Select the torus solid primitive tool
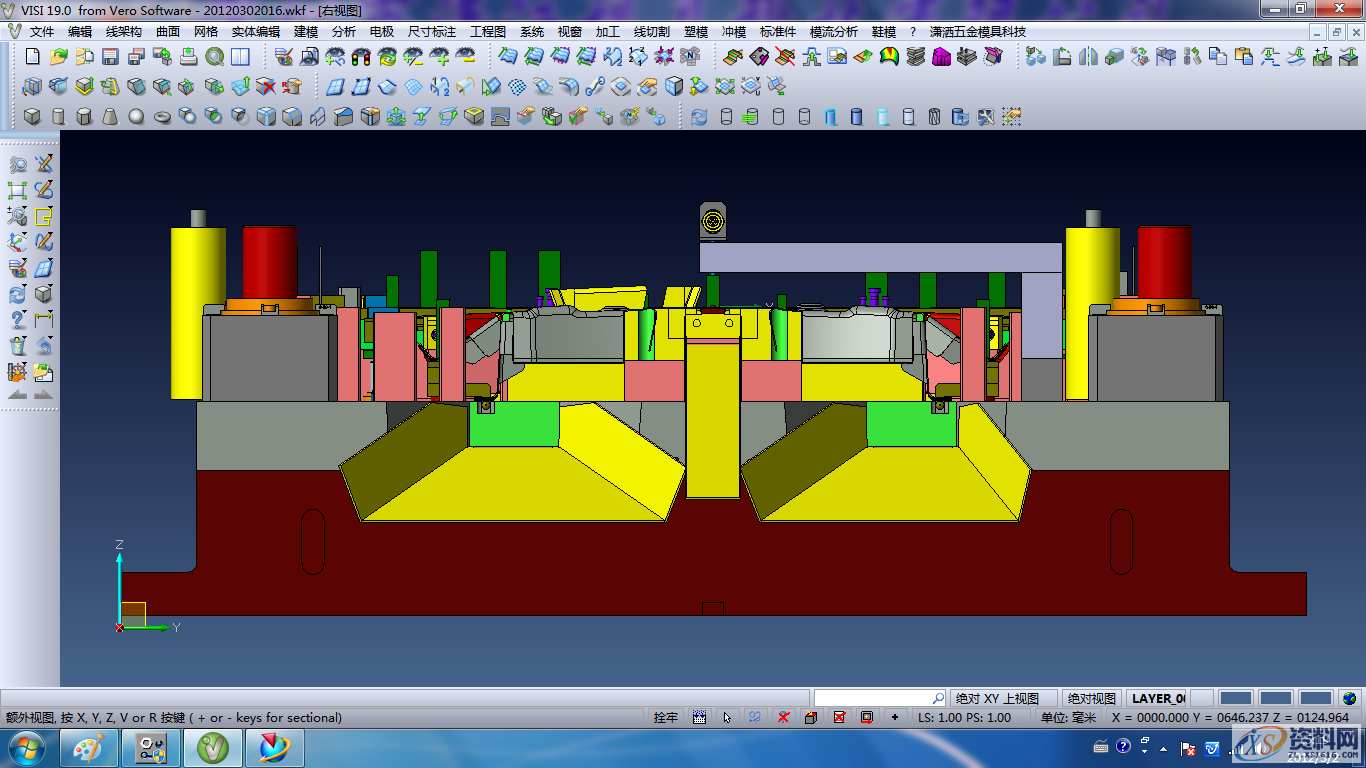The height and width of the screenshot is (768, 1366). point(162,117)
